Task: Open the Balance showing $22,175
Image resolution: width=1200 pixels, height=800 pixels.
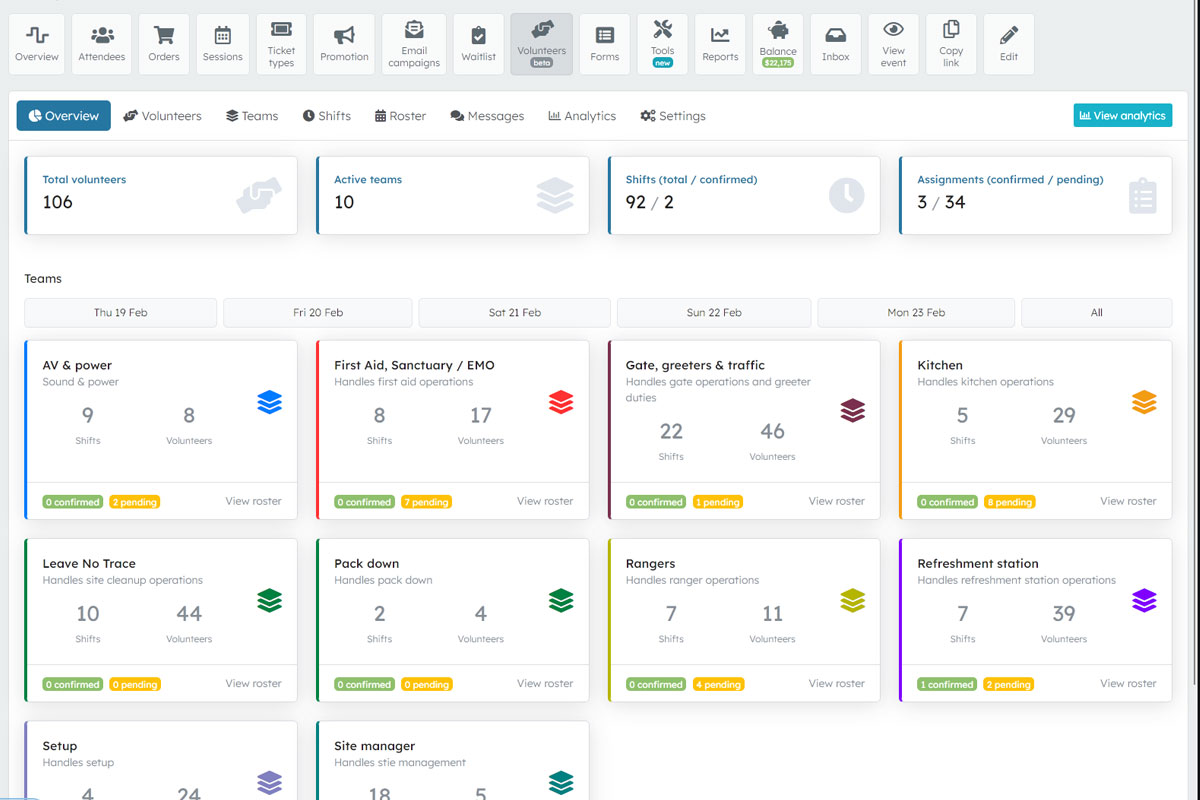Action: (777, 43)
